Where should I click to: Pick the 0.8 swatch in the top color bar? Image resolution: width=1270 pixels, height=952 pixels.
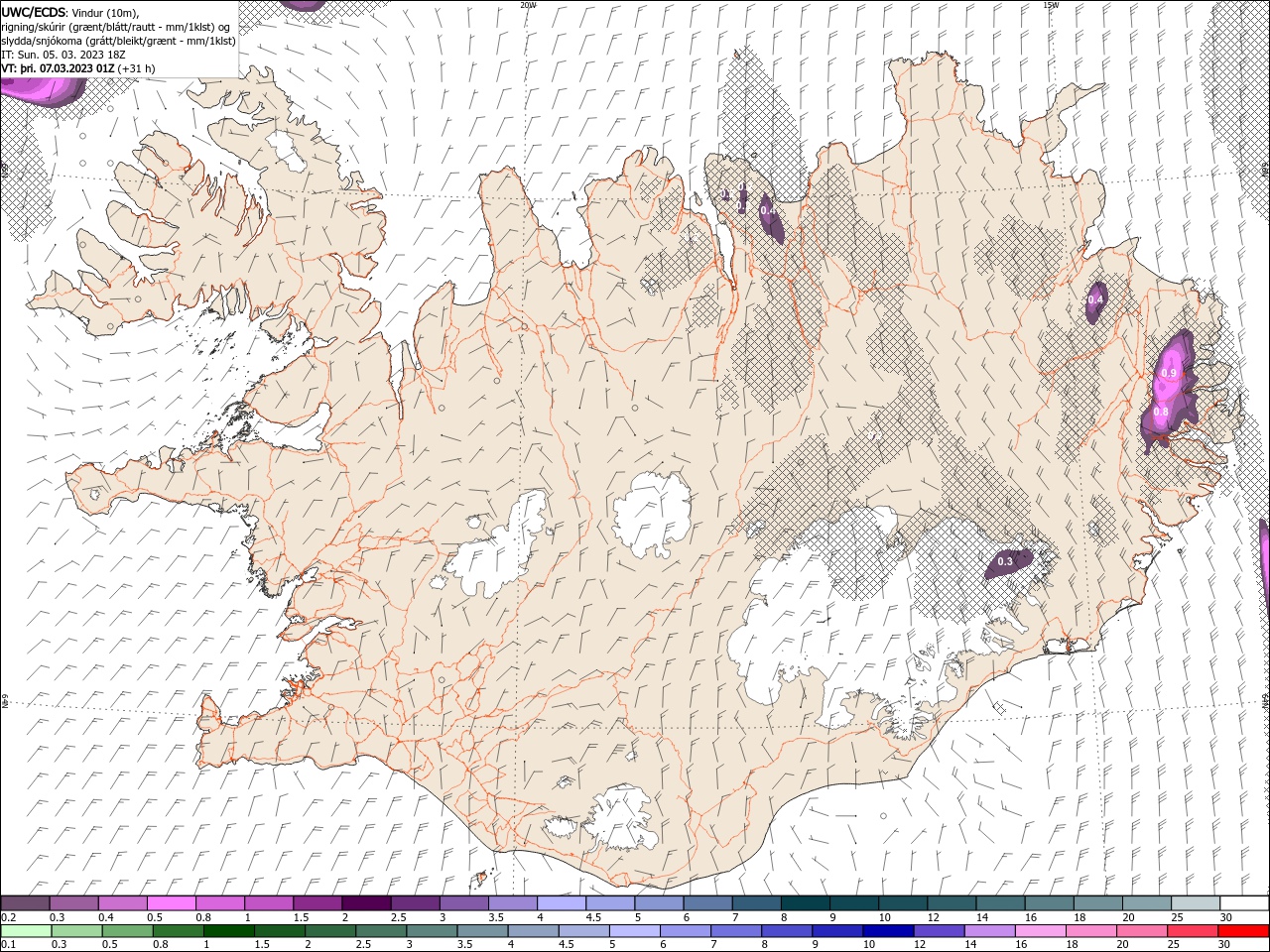coord(220,903)
